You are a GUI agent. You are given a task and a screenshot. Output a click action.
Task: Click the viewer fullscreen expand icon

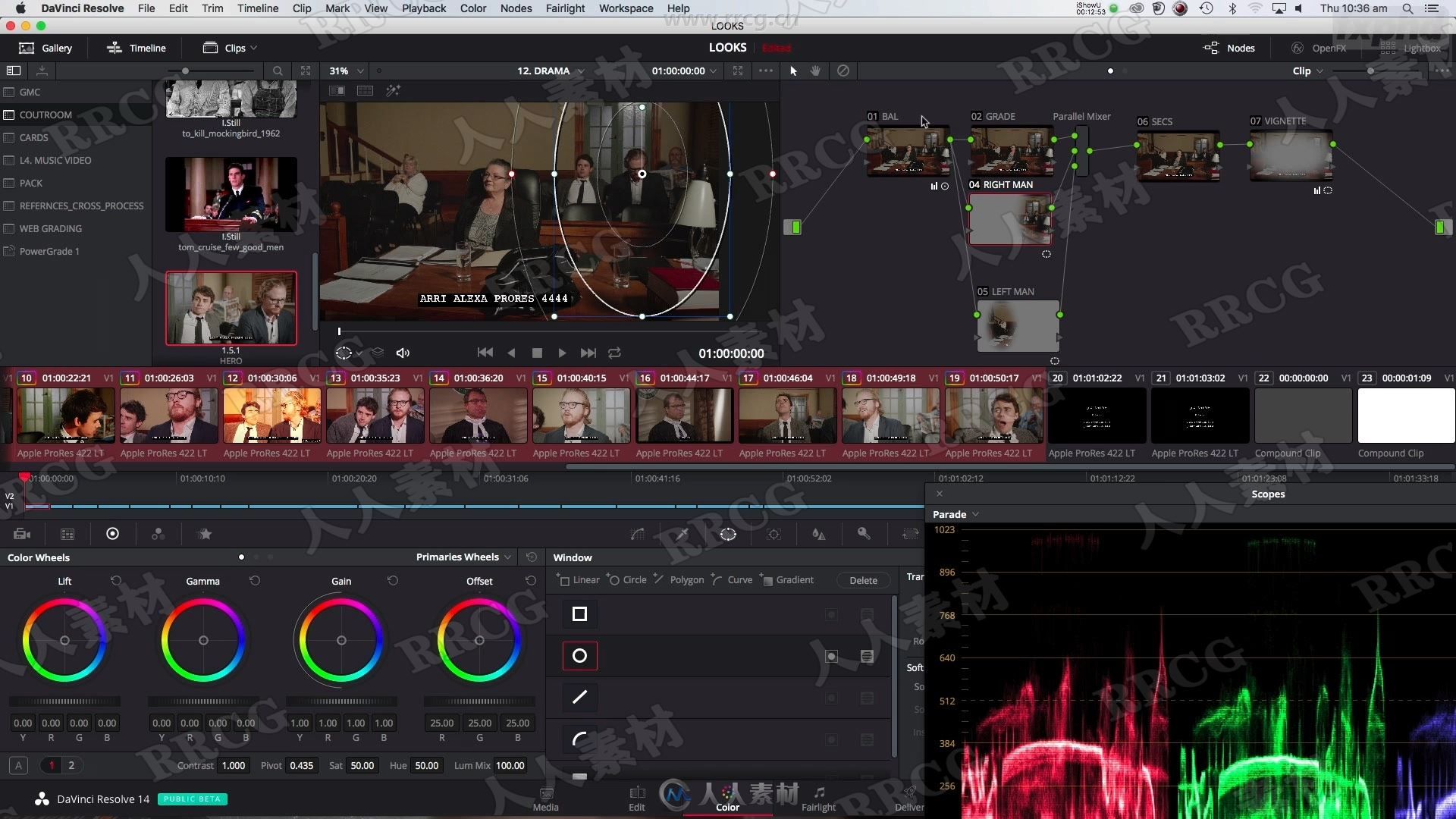point(738,71)
